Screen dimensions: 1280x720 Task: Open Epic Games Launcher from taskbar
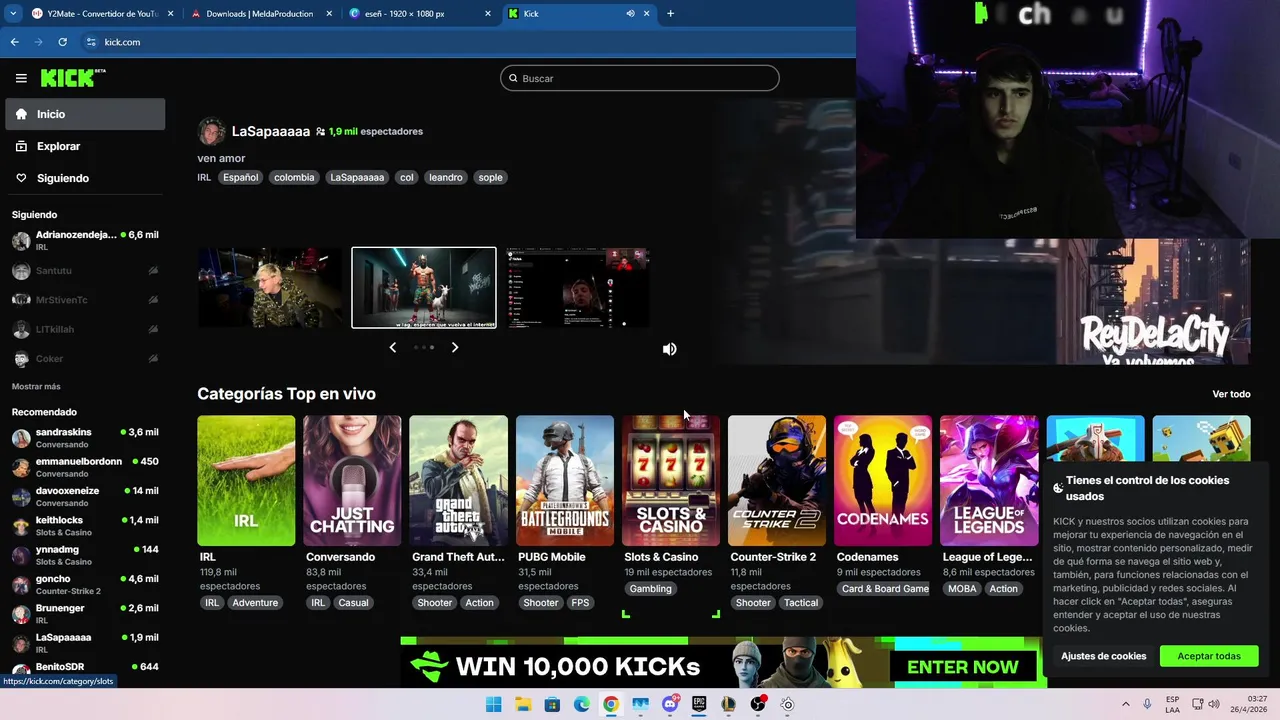click(699, 704)
